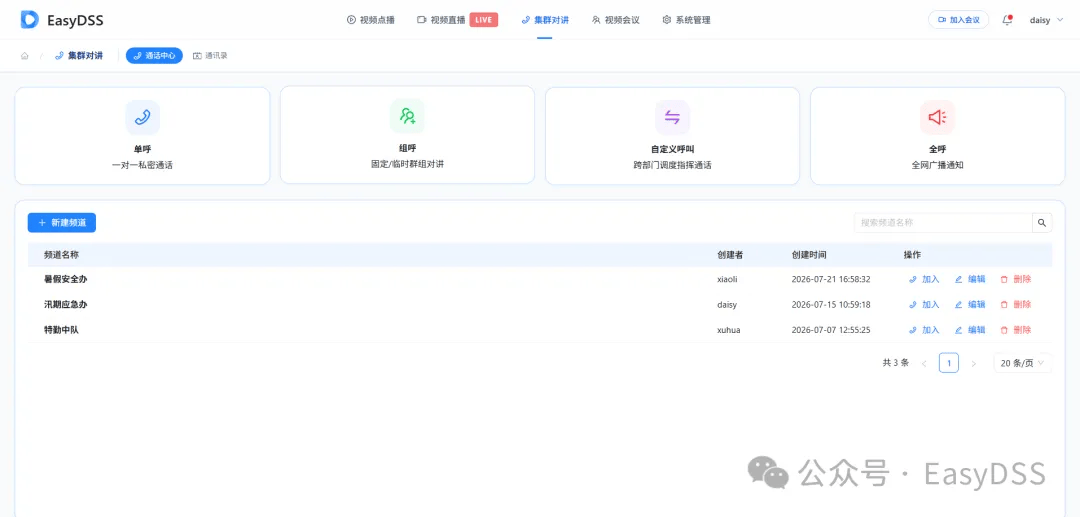Viewport: 1080px width, 517px height.
Task: Focus the 搜索频道名称 search field
Action: click(943, 222)
